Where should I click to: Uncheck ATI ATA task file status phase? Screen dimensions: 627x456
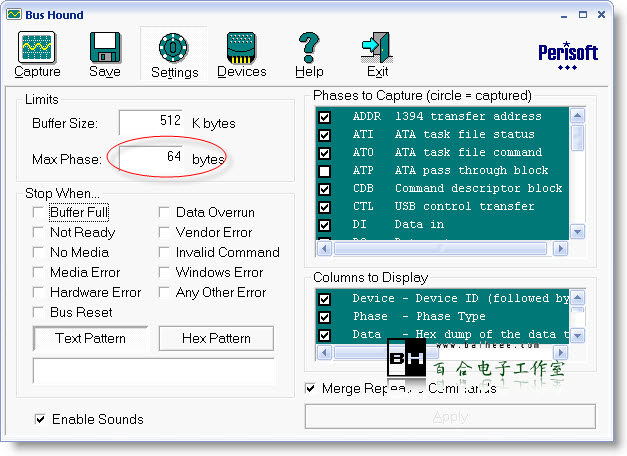(x=325, y=135)
